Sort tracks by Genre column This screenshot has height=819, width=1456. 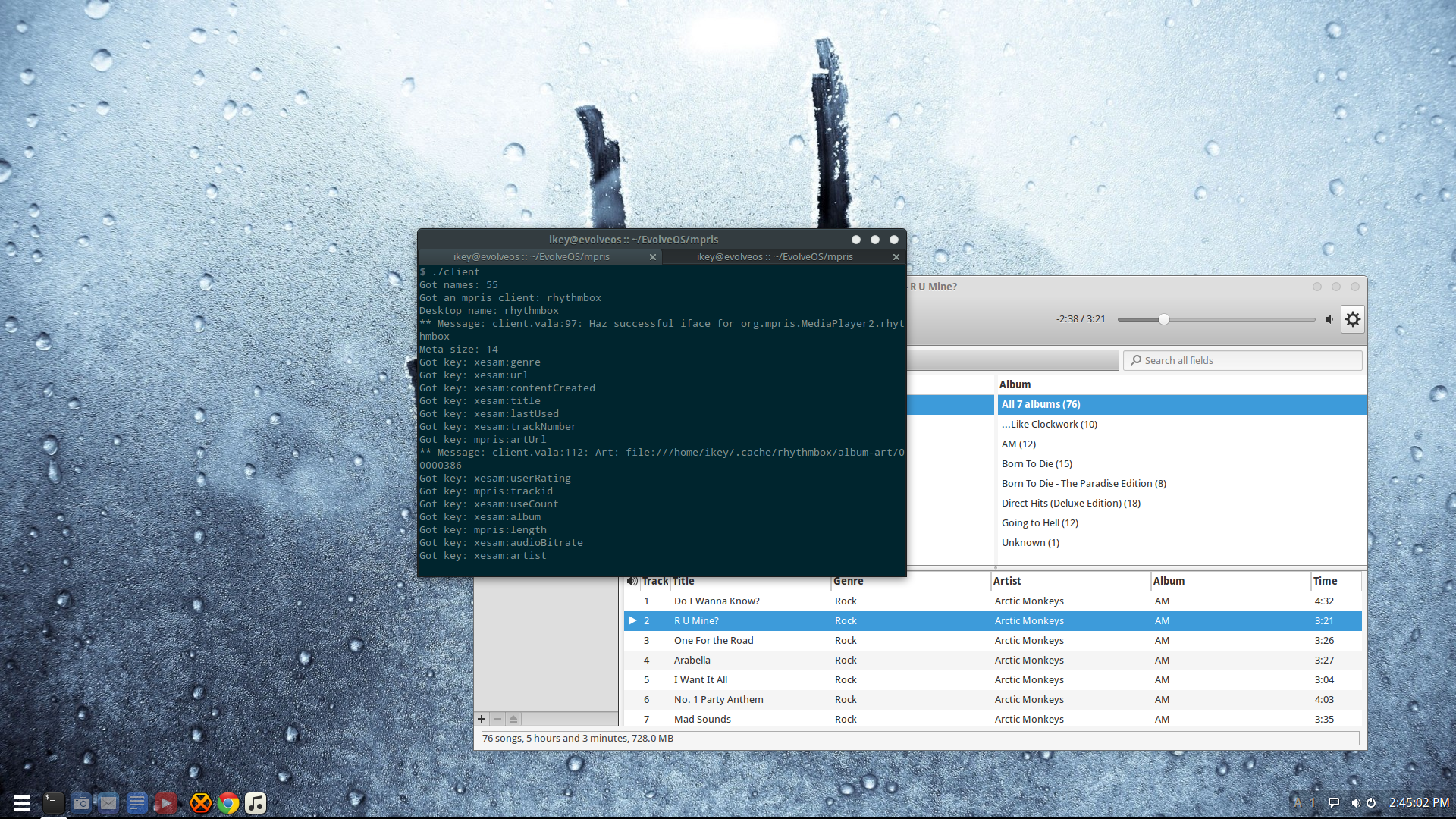click(x=911, y=581)
